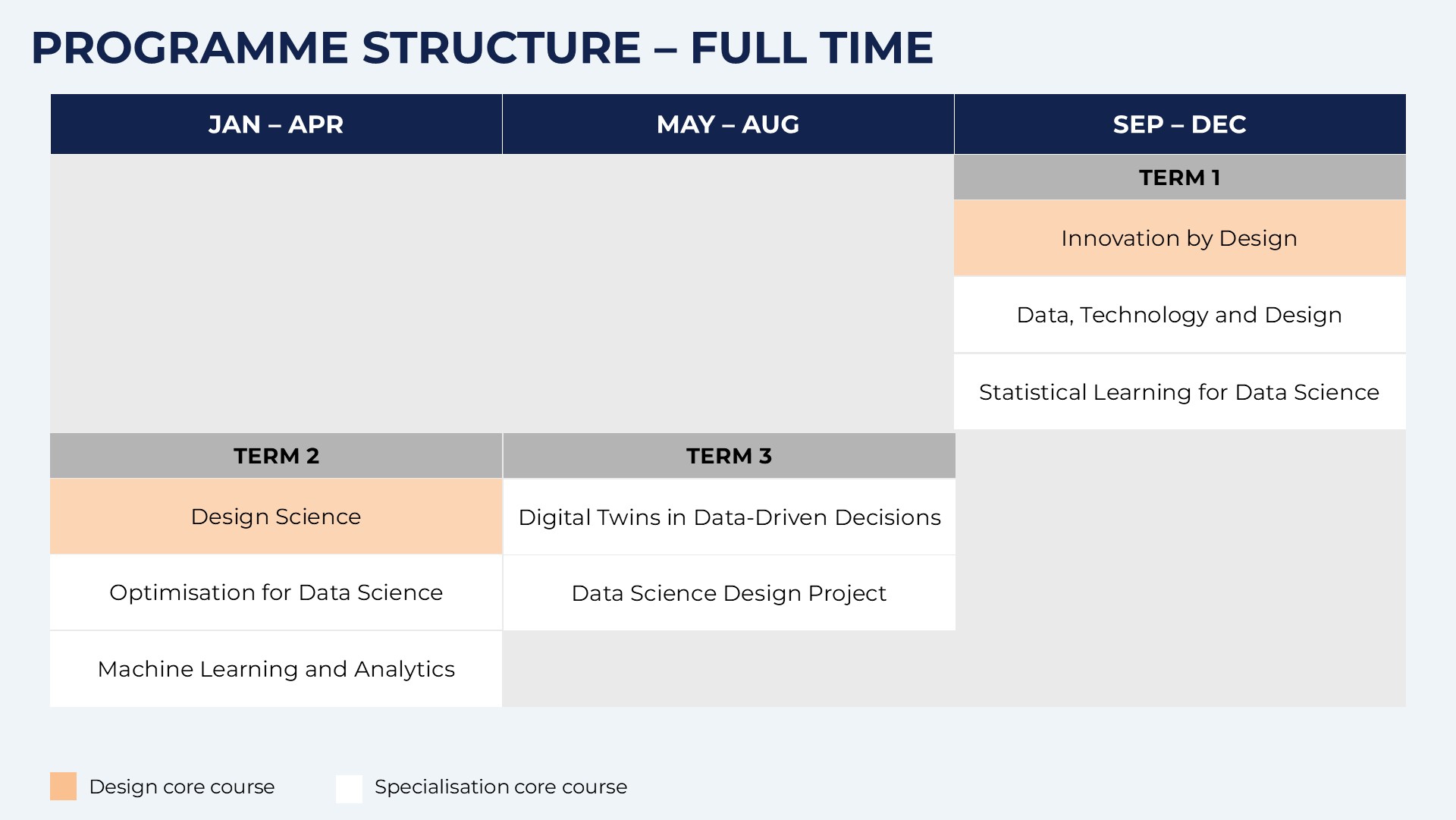The width and height of the screenshot is (1456, 820).
Task: Select Machine Learning and Analytics course
Action: [x=276, y=669]
